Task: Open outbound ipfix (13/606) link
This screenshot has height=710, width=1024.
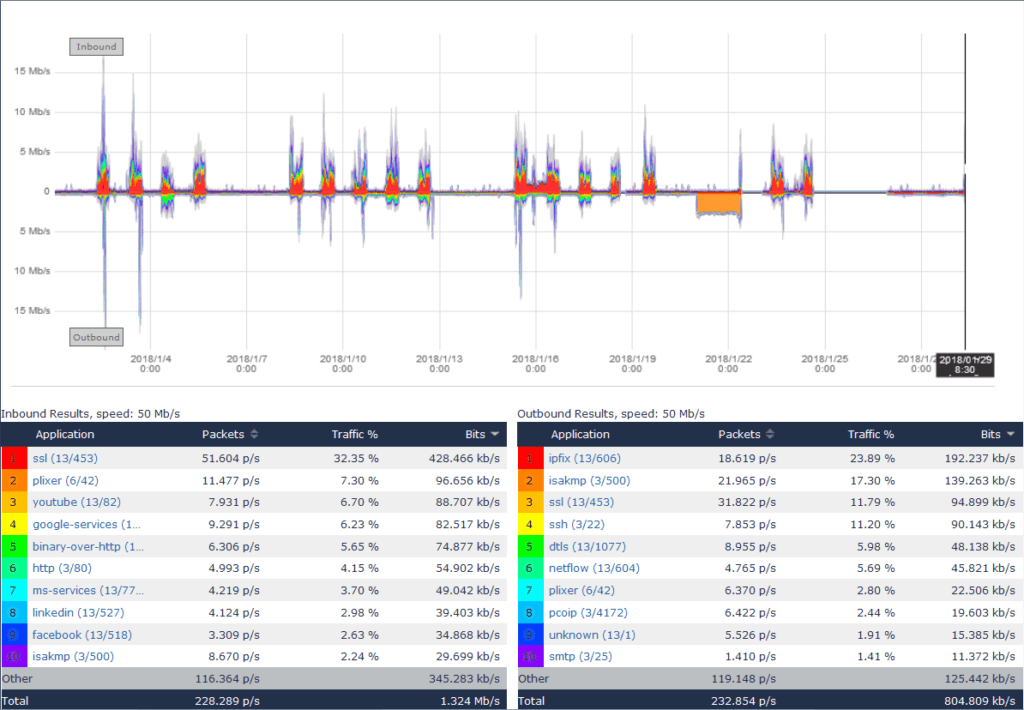Action: click(x=584, y=459)
